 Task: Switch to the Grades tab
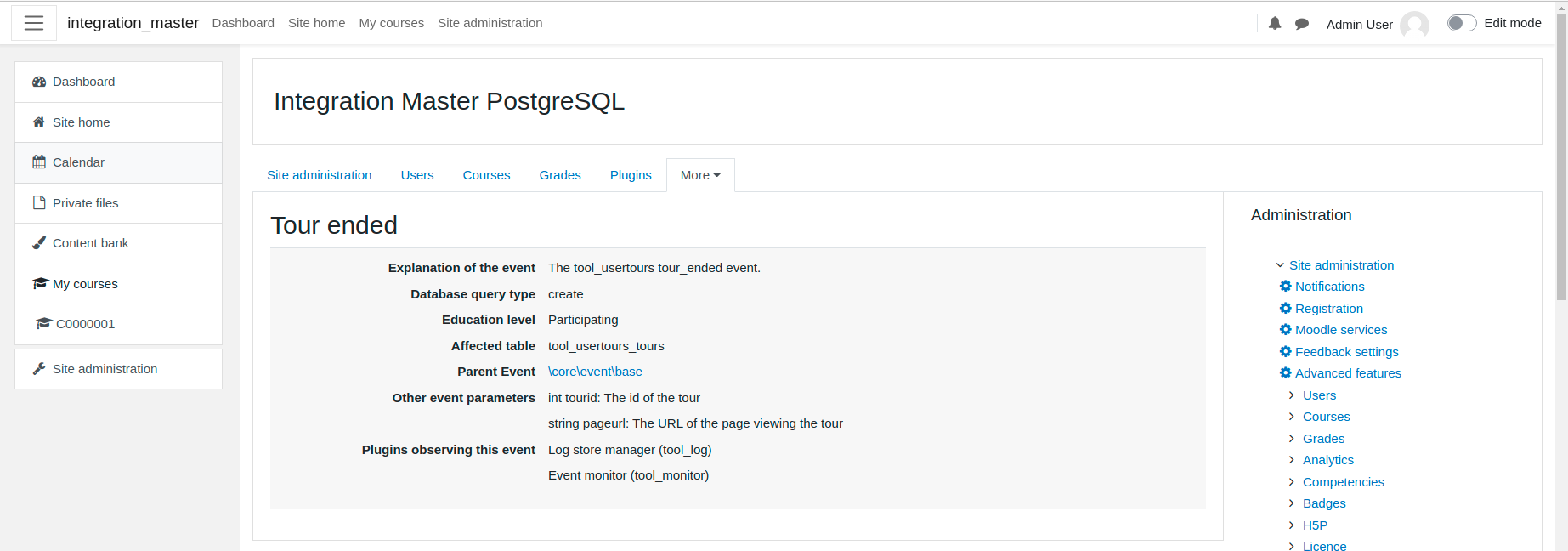(560, 175)
